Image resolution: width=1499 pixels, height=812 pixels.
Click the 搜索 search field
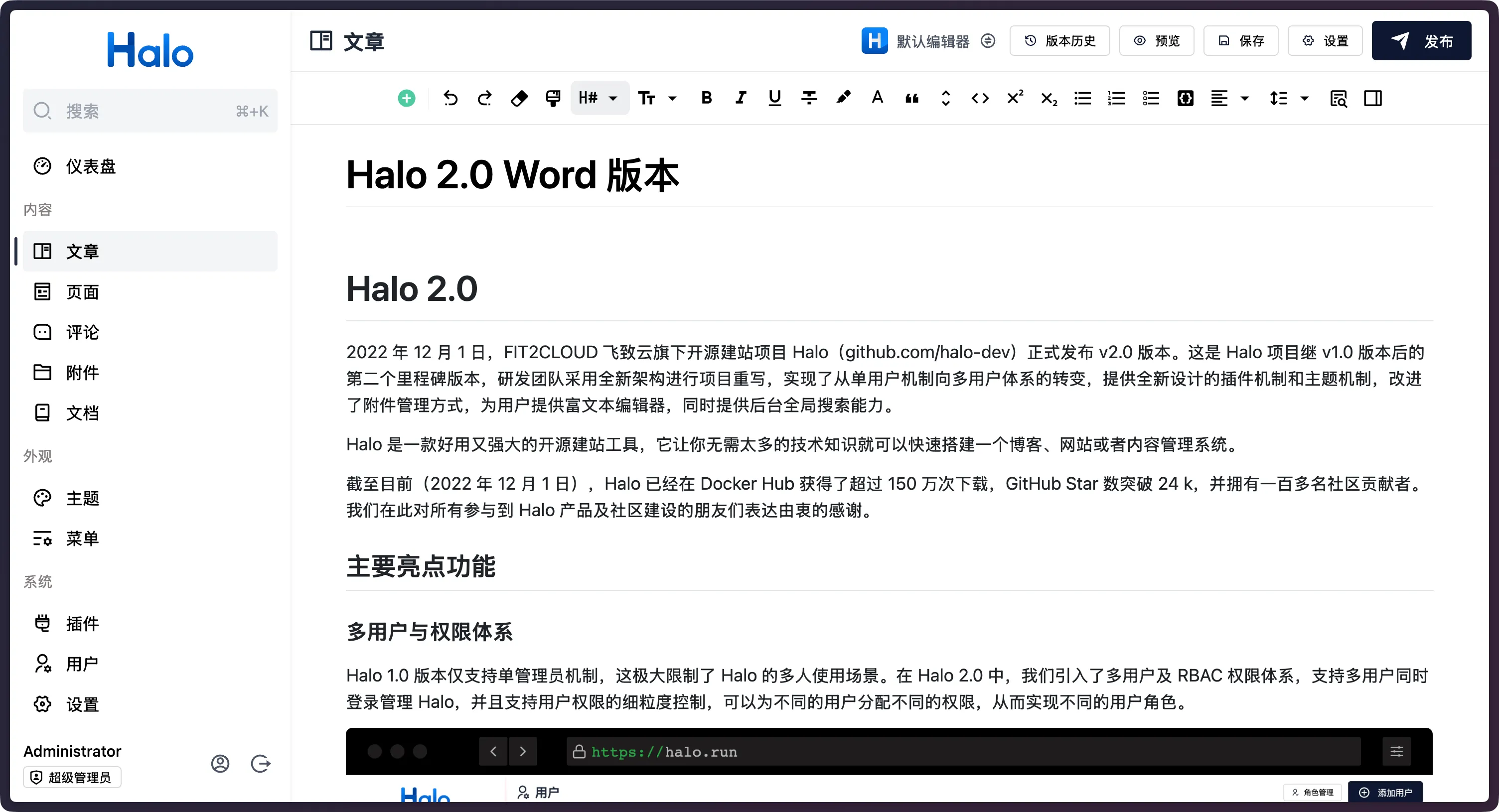coord(150,111)
